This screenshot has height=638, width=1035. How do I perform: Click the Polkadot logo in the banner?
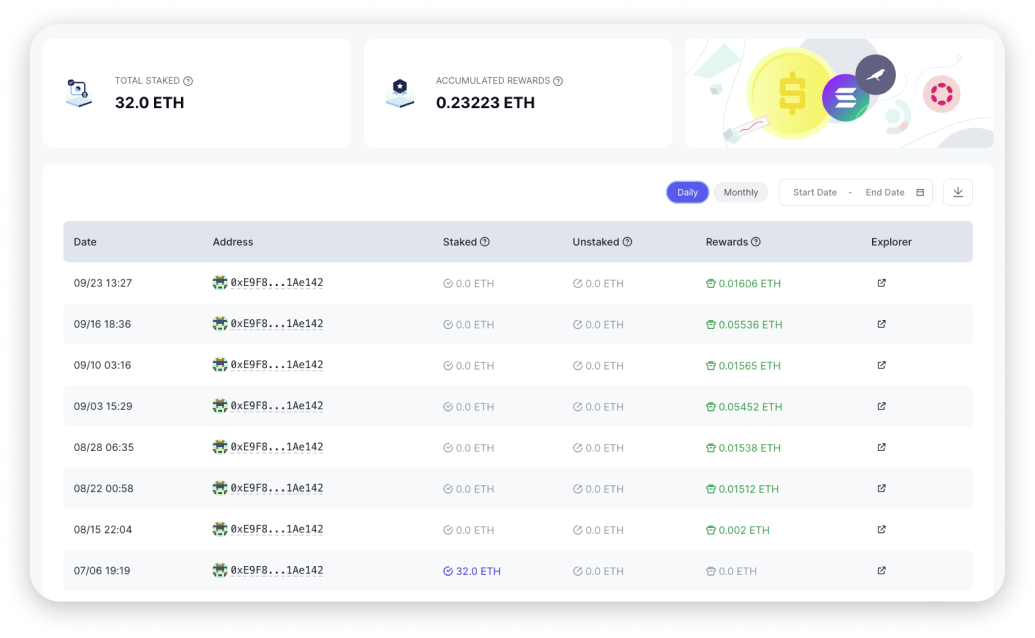[x=941, y=93]
